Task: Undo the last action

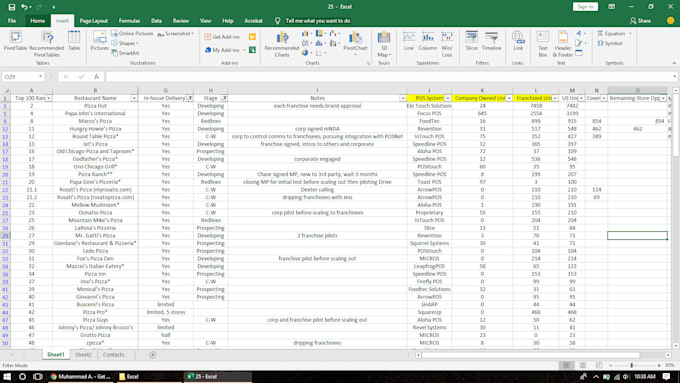Action: 24,7
